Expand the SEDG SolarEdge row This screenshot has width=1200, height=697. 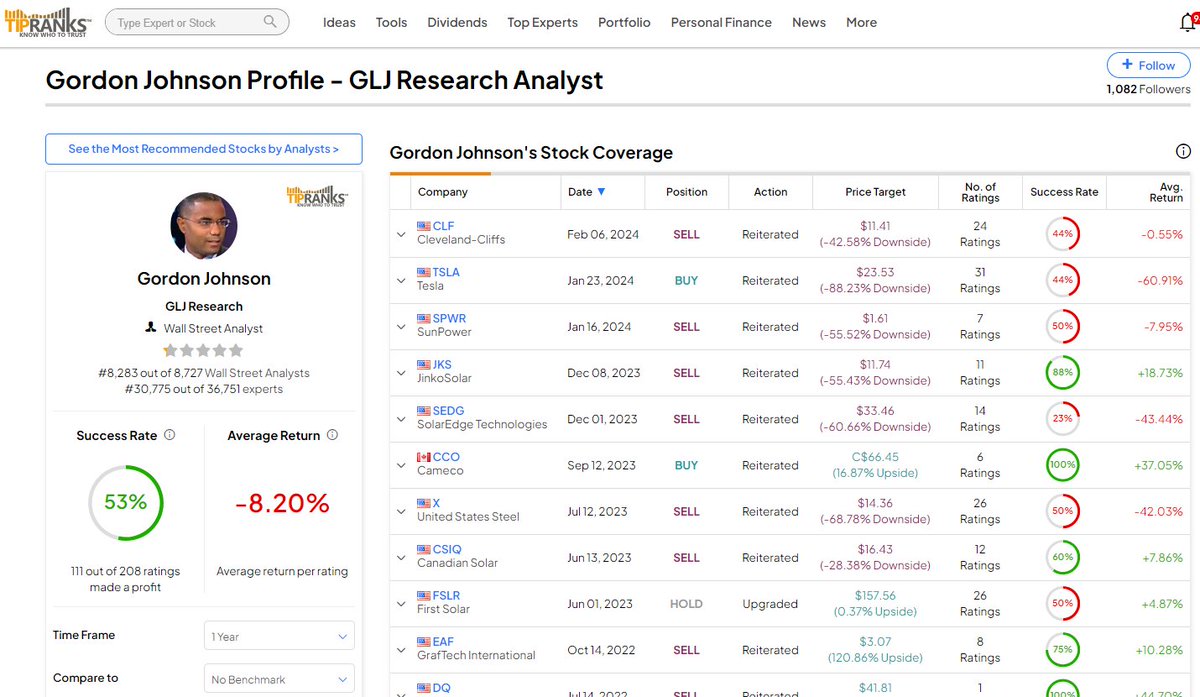(401, 419)
